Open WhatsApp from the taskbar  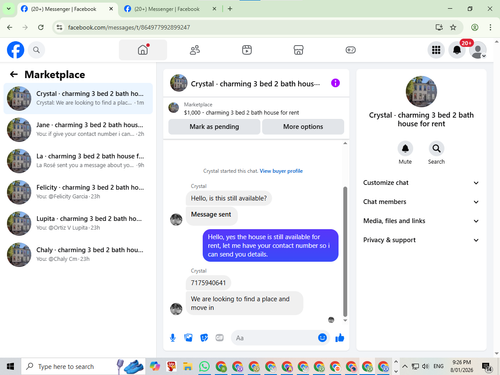click(x=204, y=366)
